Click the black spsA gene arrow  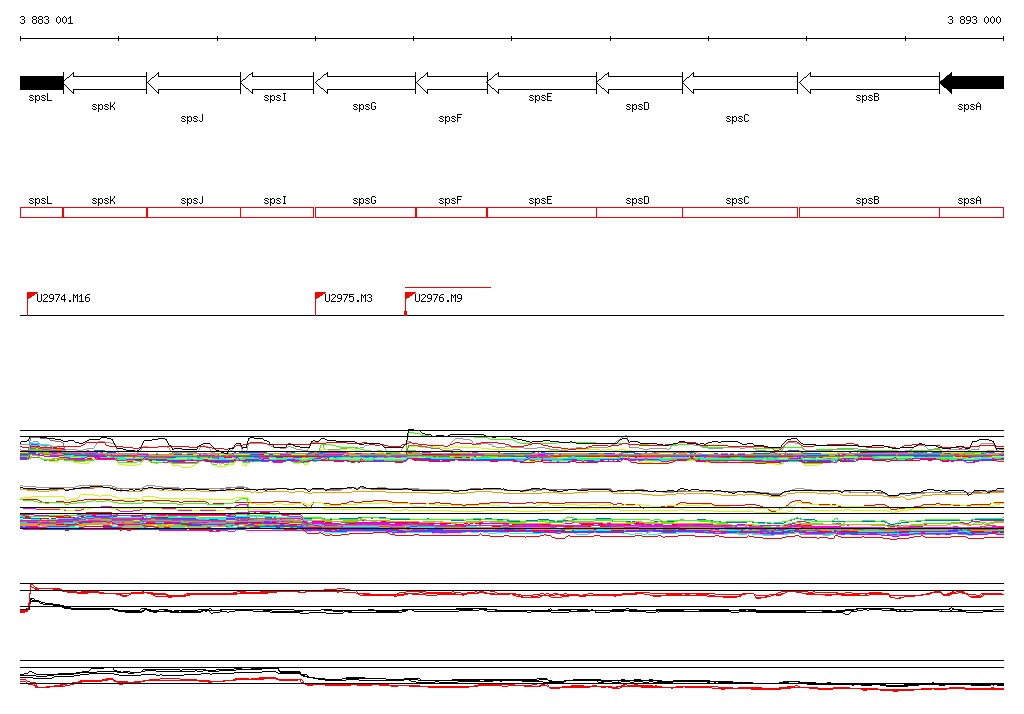click(972, 83)
